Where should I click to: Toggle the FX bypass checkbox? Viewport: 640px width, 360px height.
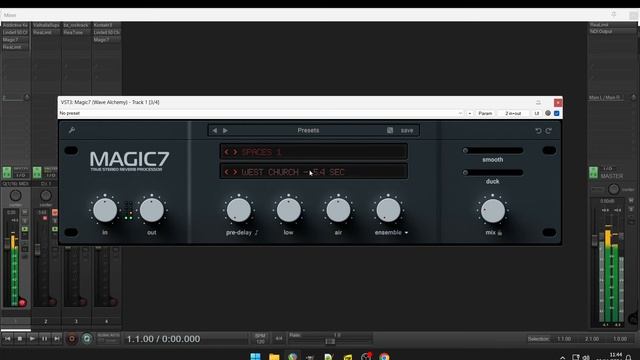[x=557, y=113]
